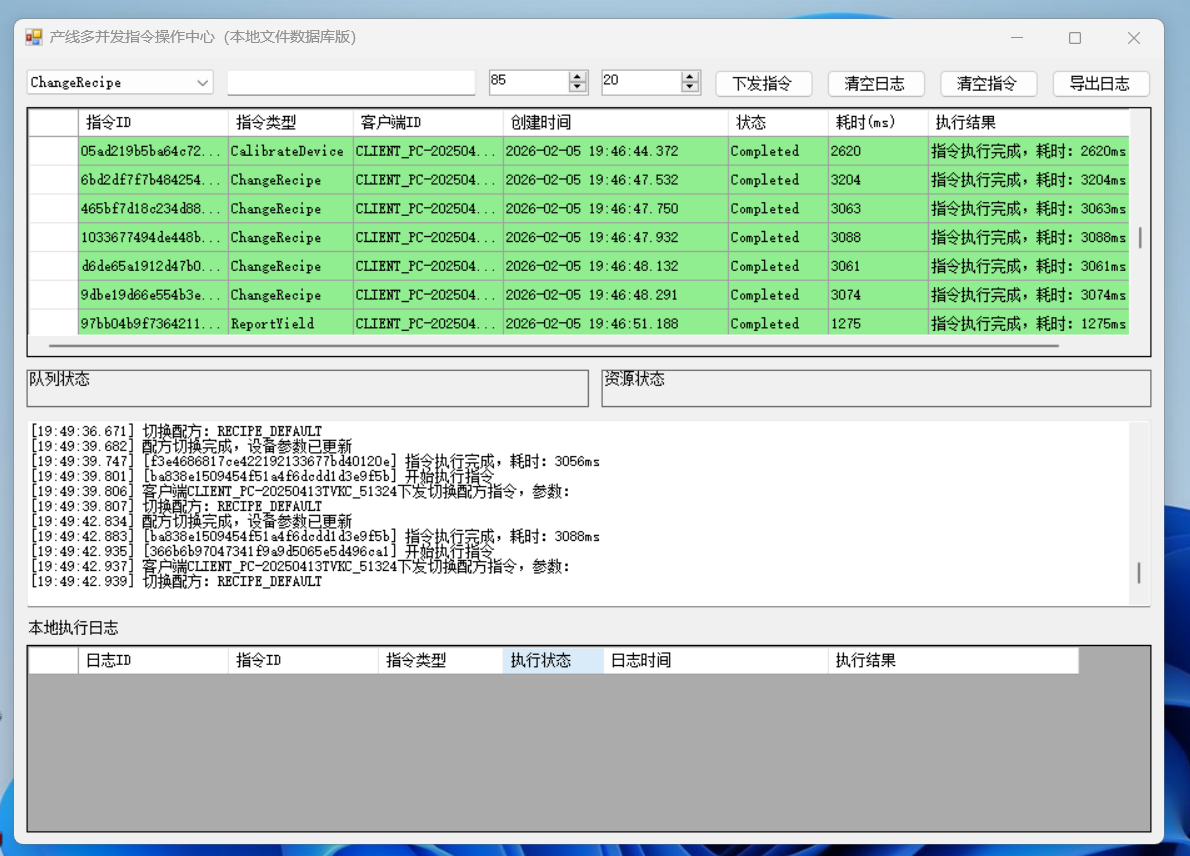Click the 队列状态 panel
The image size is (1190, 856).
(307, 388)
